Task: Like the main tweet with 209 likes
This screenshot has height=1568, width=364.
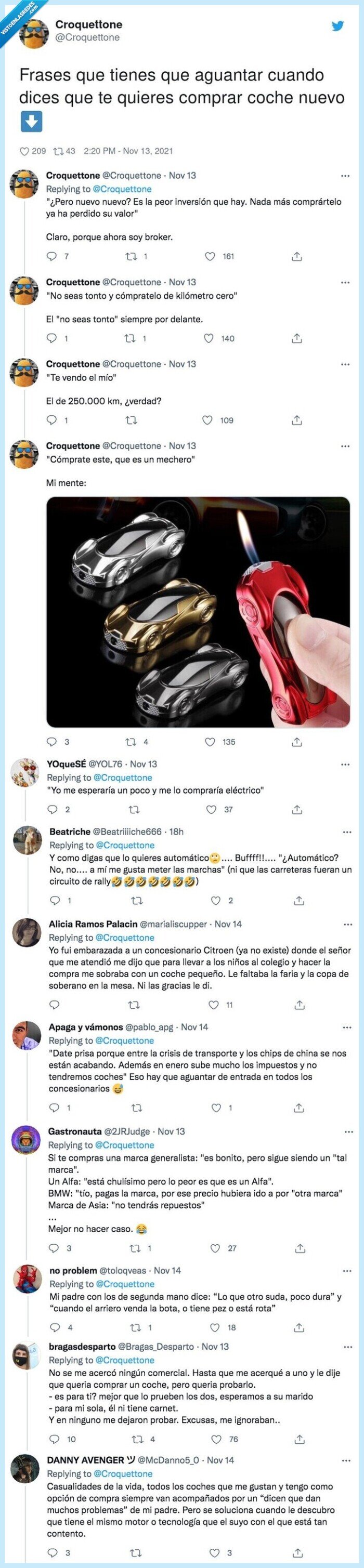Action: tap(25, 151)
